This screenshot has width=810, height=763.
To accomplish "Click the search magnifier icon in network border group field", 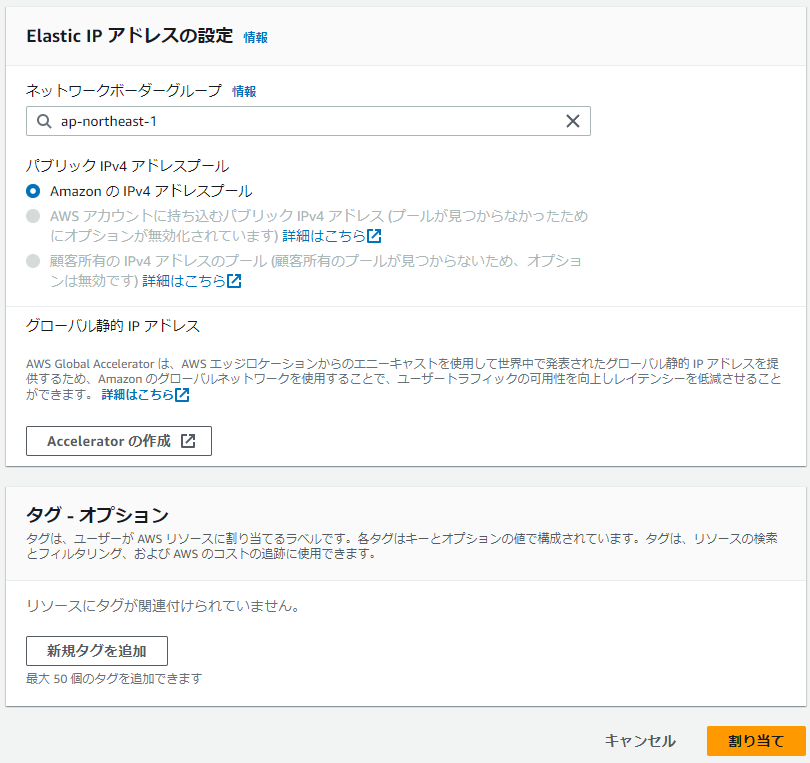I will (43, 121).
